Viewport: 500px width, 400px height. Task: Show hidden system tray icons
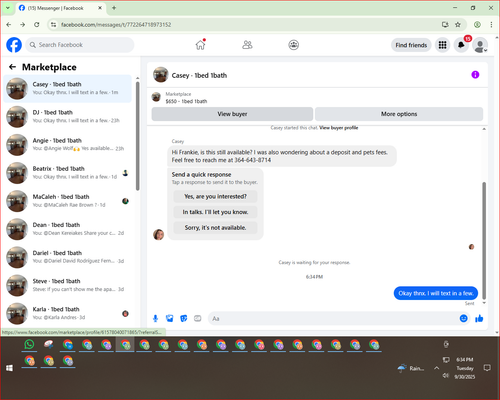click(x=436, y=368)
